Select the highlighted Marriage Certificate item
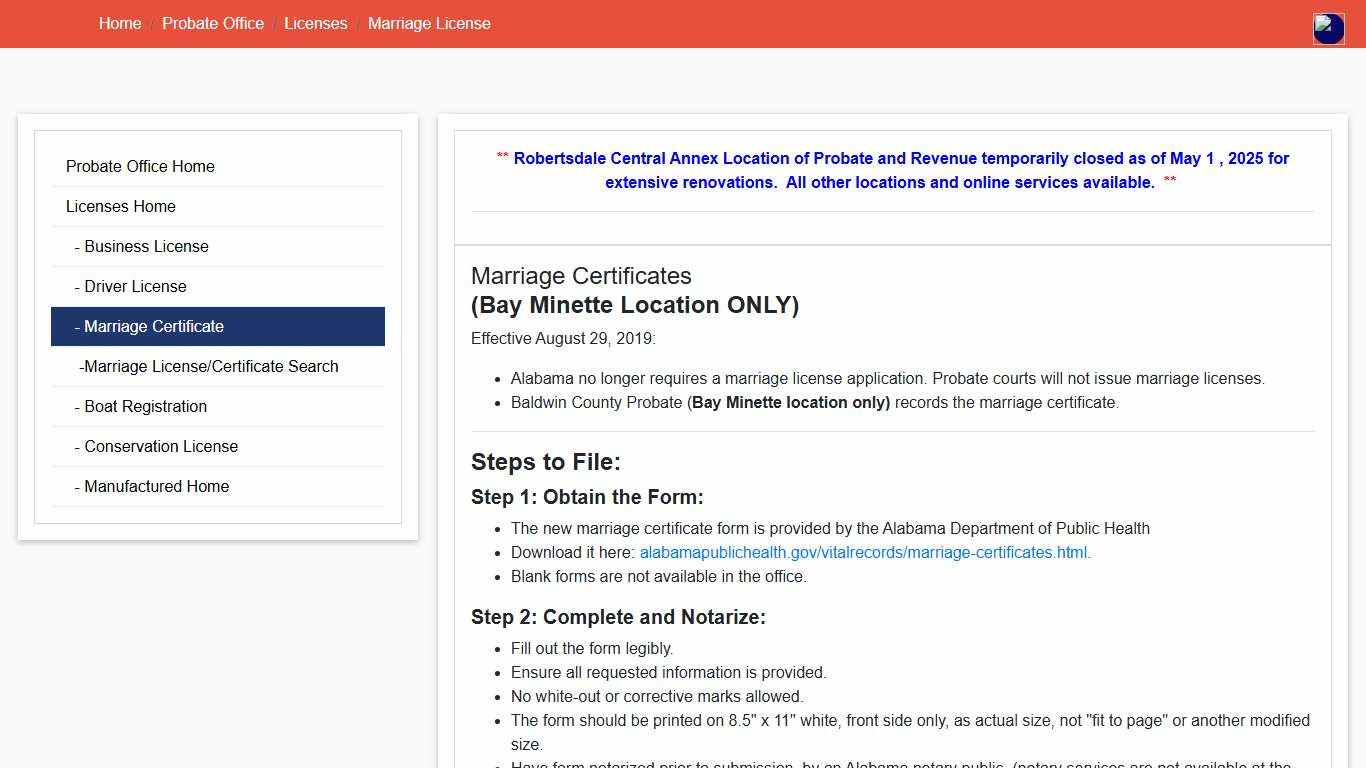Viewport: 1366px width, 768px height. point(154,326)
